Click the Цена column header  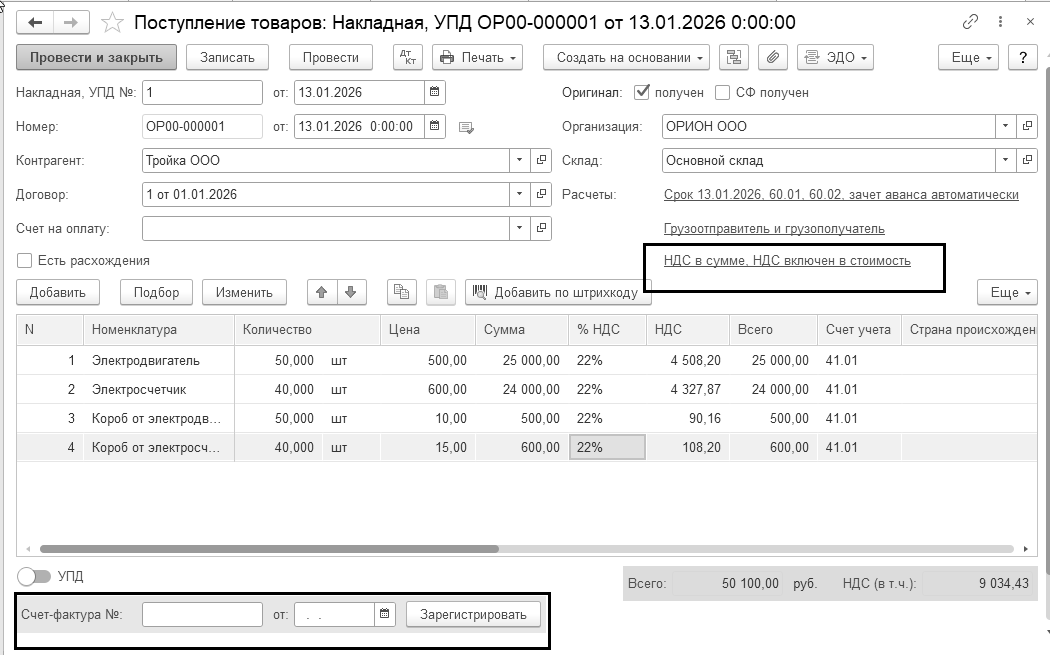428,330
